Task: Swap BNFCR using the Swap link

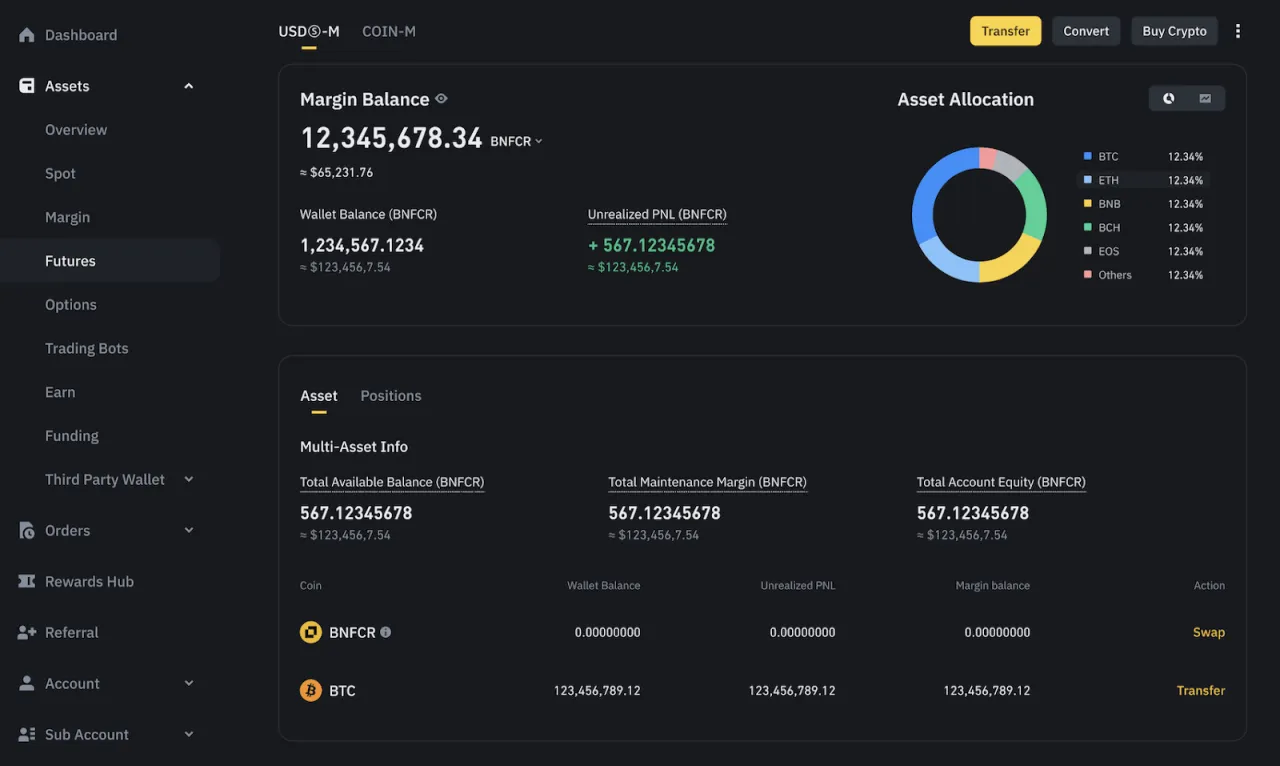Action: pyautogui.click(x=1209, y=632)
